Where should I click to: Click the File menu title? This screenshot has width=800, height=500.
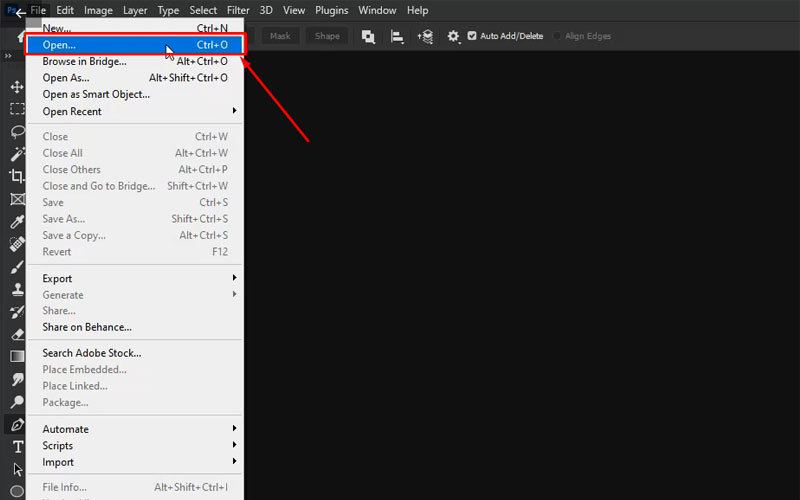click(38, 10)
